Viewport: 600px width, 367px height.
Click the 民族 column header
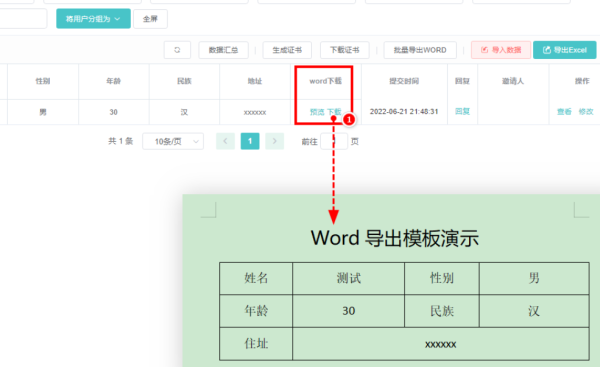coord(184,81)
